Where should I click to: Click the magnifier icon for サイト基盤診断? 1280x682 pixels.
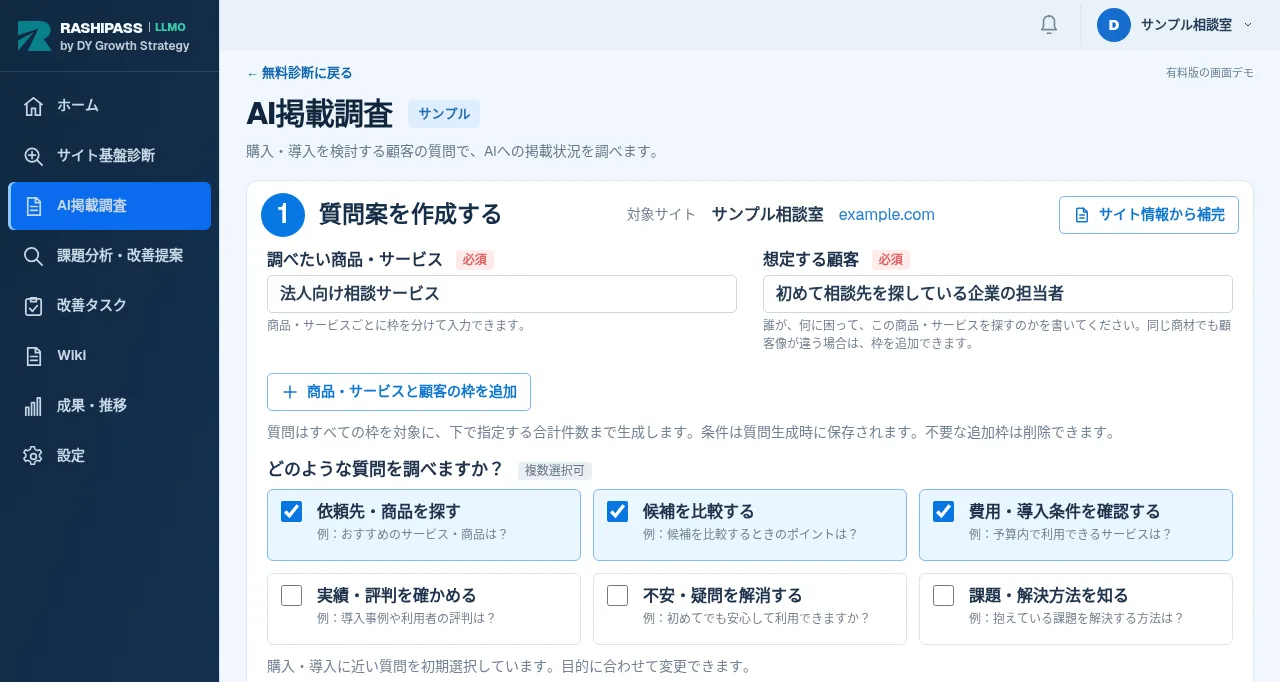[33, 156]
